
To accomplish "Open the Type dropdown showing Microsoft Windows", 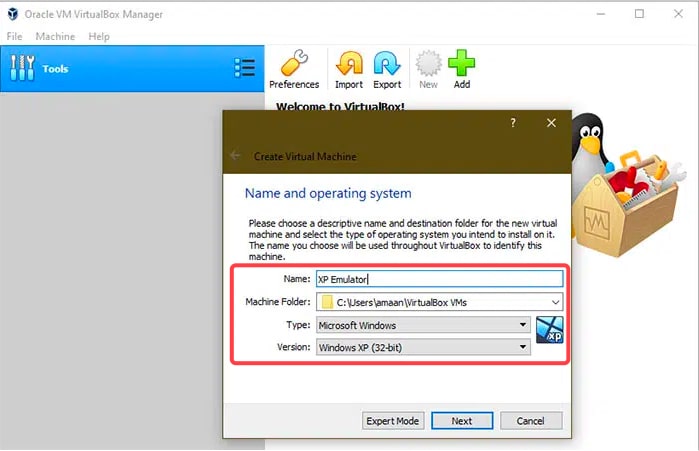I will 423,325.
